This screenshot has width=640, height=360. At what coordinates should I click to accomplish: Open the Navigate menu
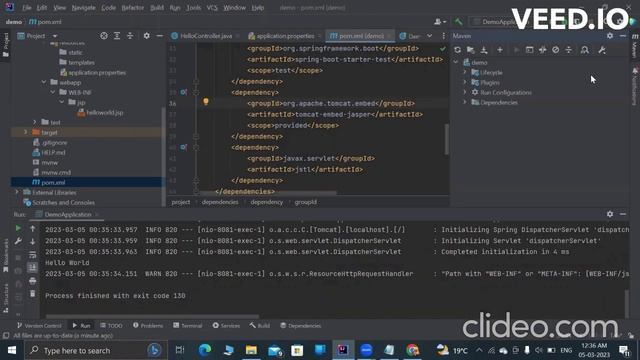click(83, 7)
